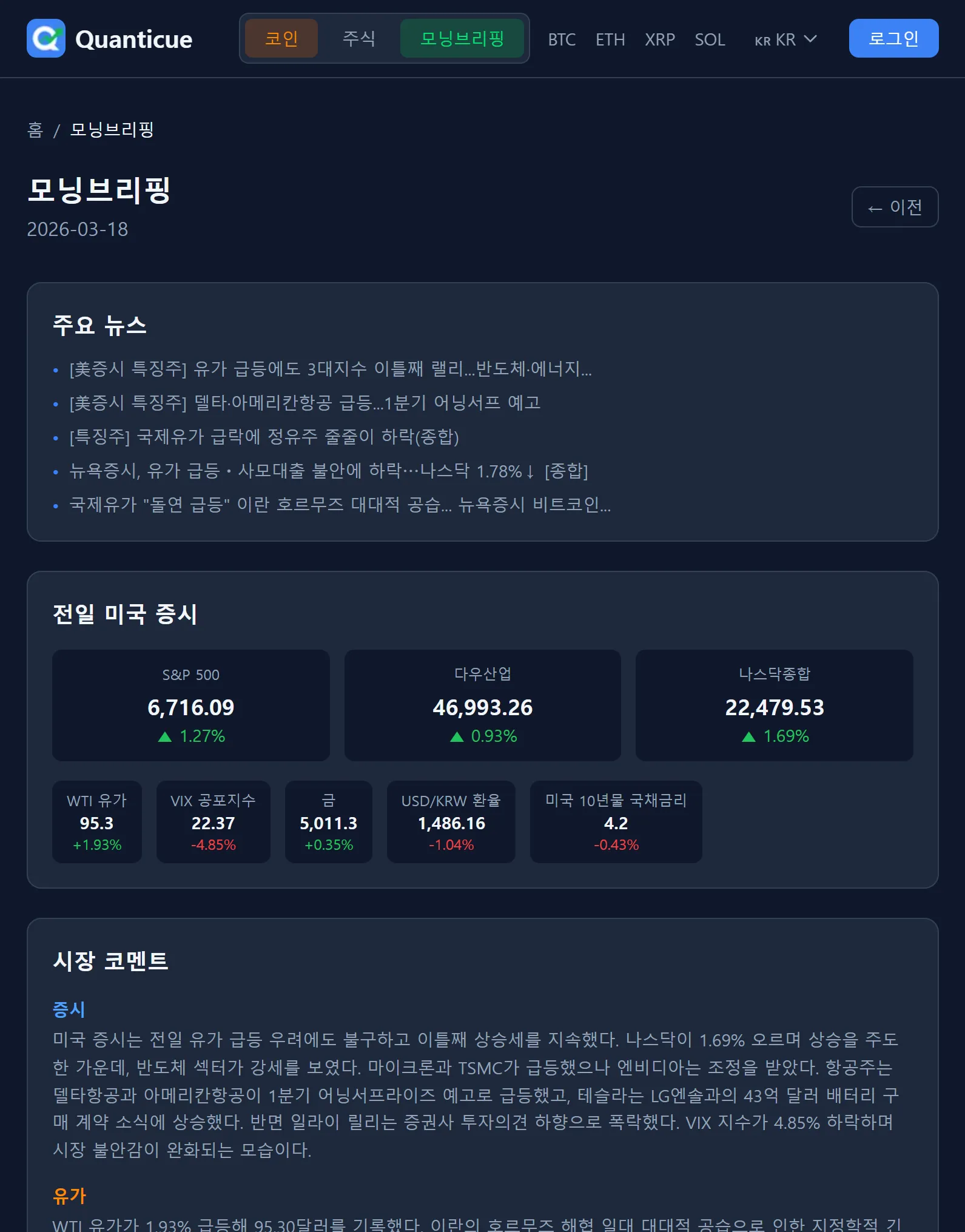Viewport: 965px width, 1232px height.
Task: Click the green up arrow beside S&P 500
Action: click(165, 736)
